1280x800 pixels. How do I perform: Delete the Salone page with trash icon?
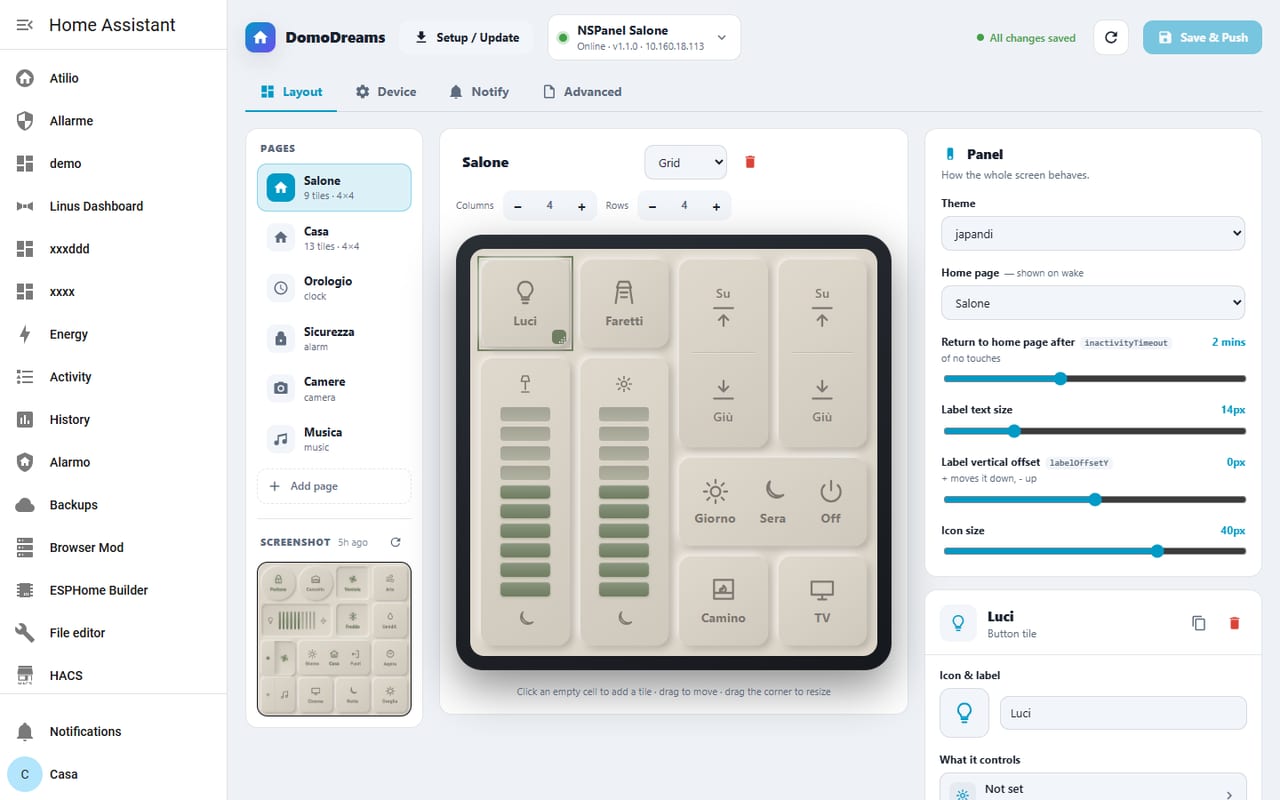coord(750,162)
